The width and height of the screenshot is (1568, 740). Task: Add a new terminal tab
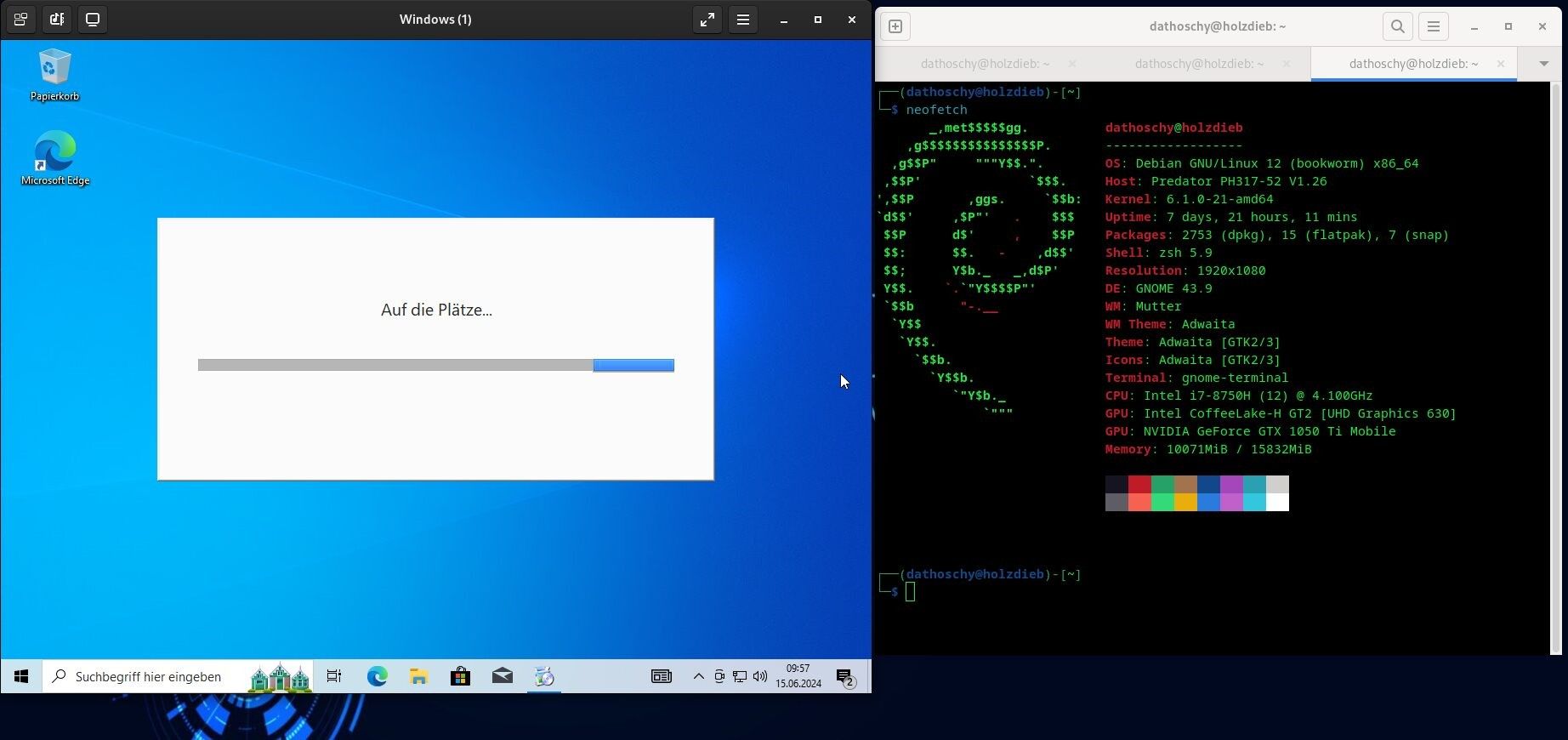point(895,26)
